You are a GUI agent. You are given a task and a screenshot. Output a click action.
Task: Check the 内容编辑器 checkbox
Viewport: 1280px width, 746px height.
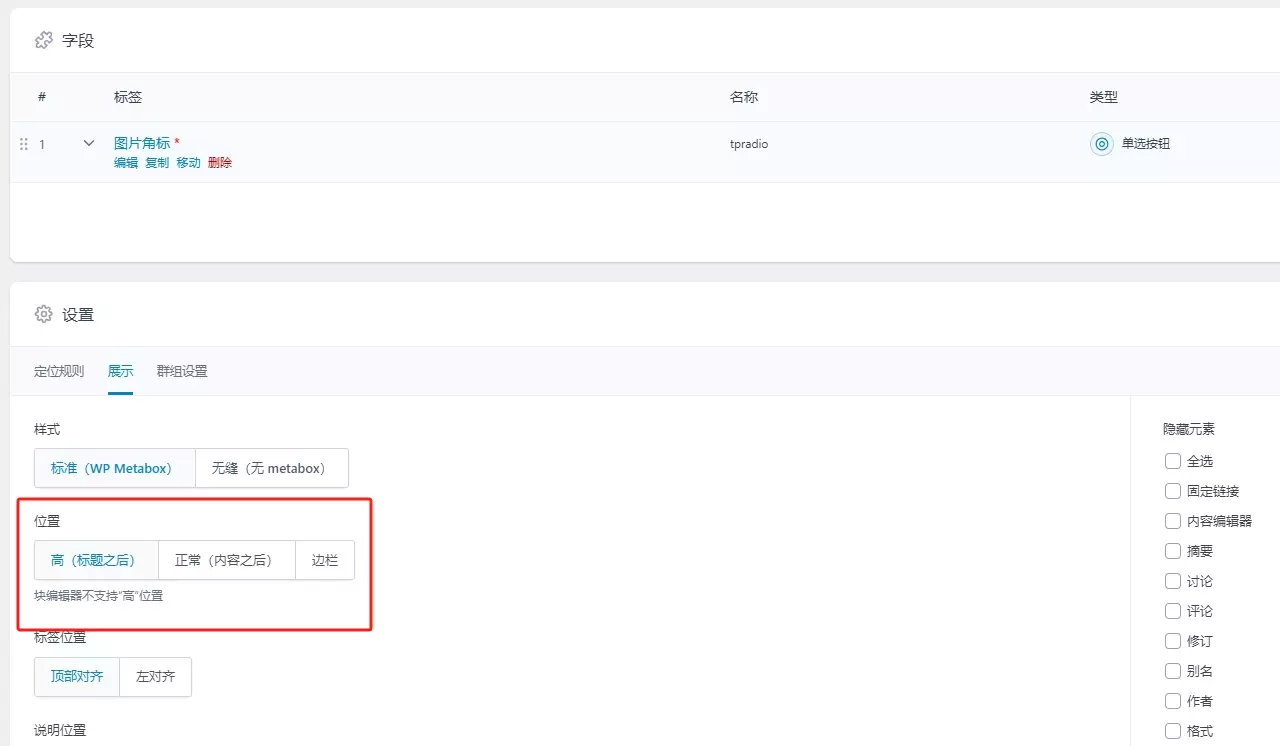coord(1173,521)
